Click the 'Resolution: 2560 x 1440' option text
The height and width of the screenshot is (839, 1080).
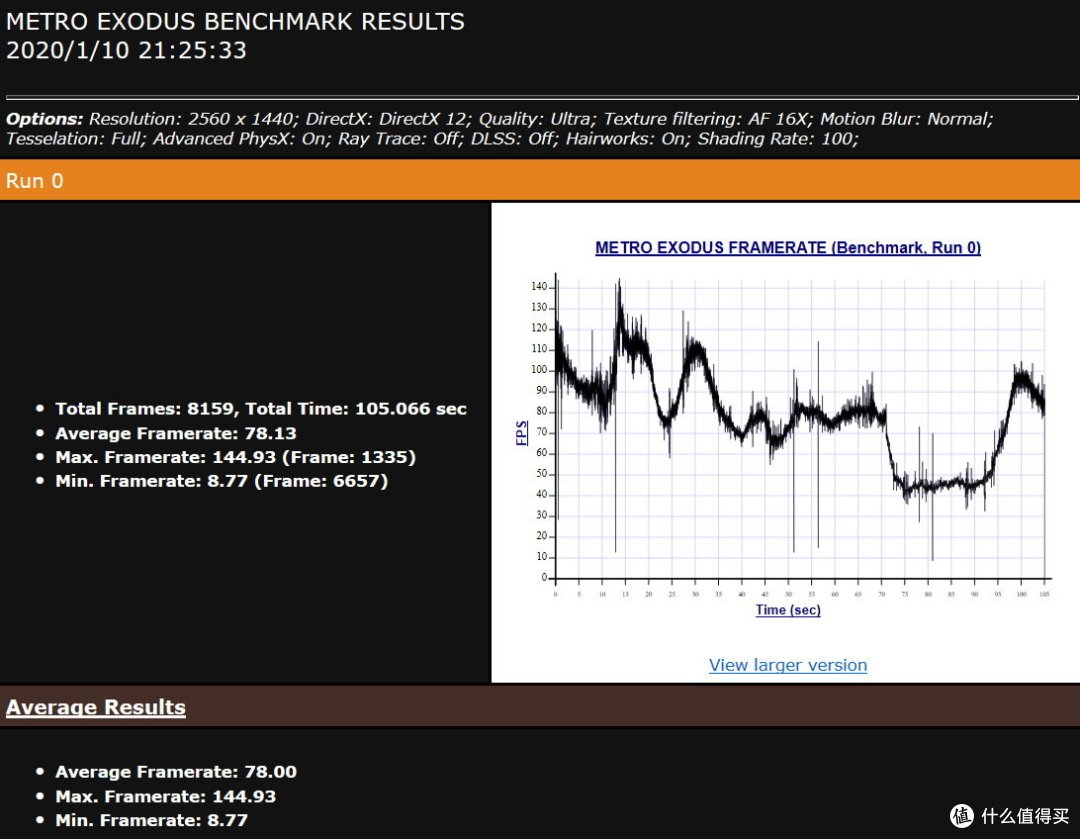pyautogui.click(x=194, y=118)
